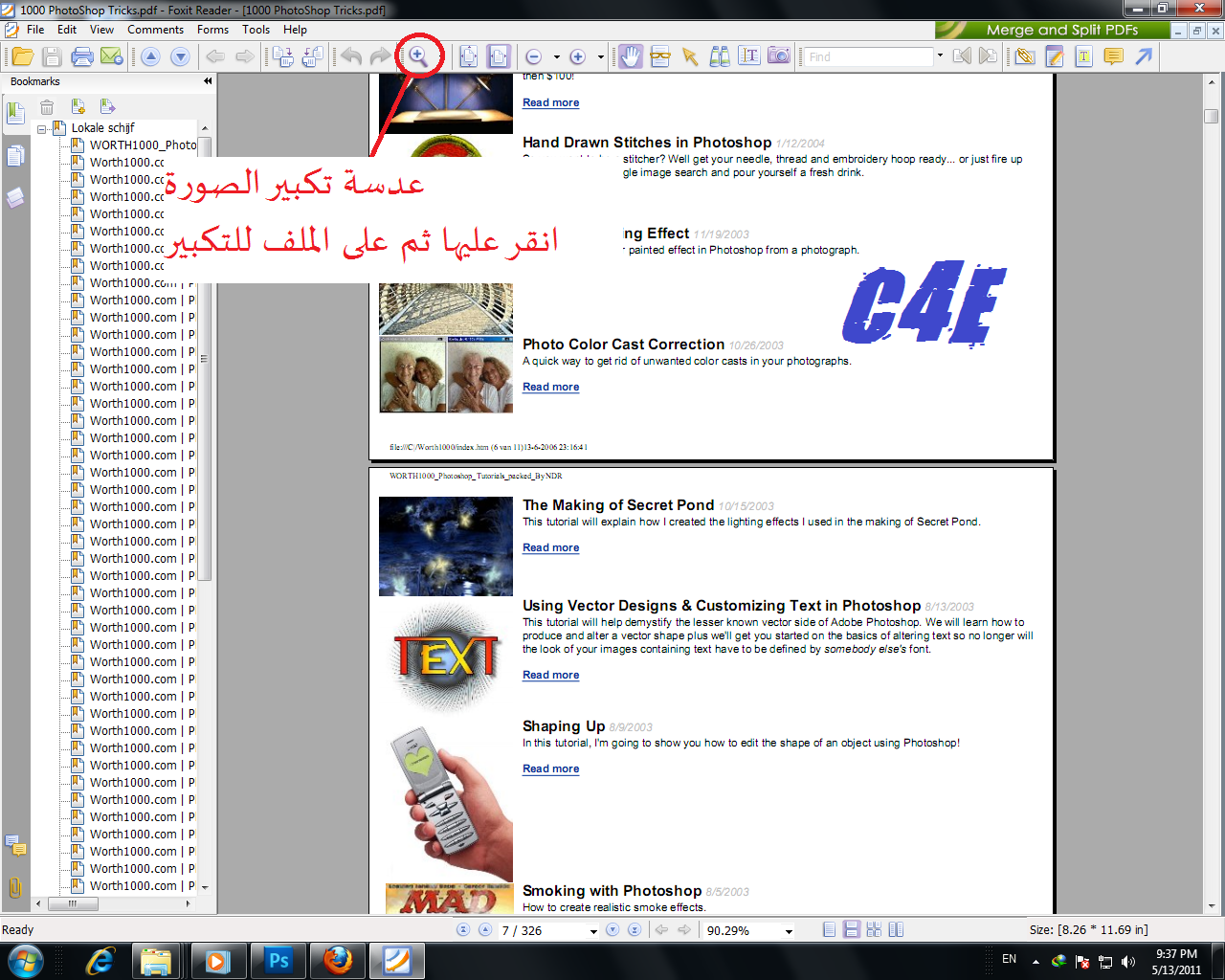Screen dimensions: 1225x980
Task: Click the Fit Page view icon
Action: [x=469, y=57]
